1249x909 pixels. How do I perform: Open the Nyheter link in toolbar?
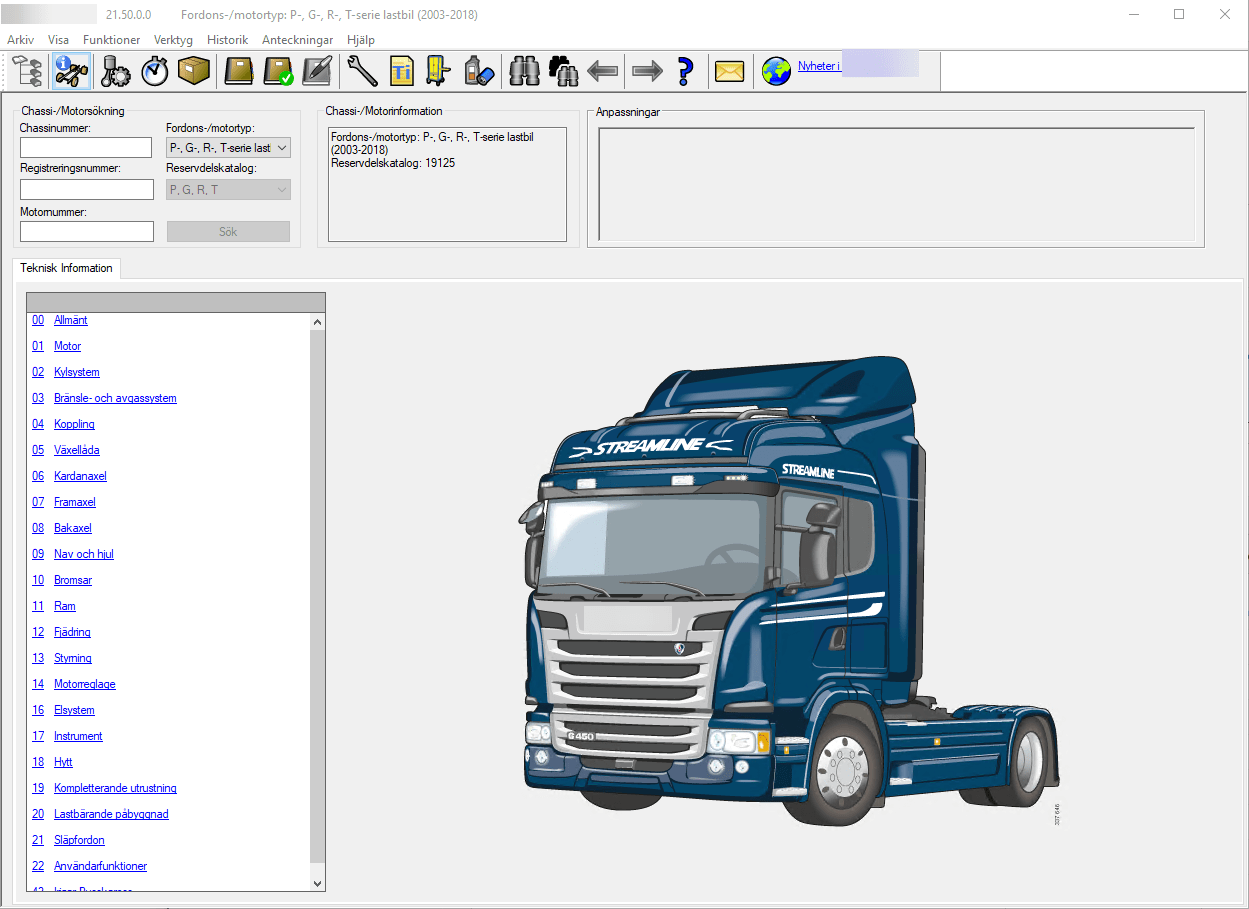click(x=819, y=66)
